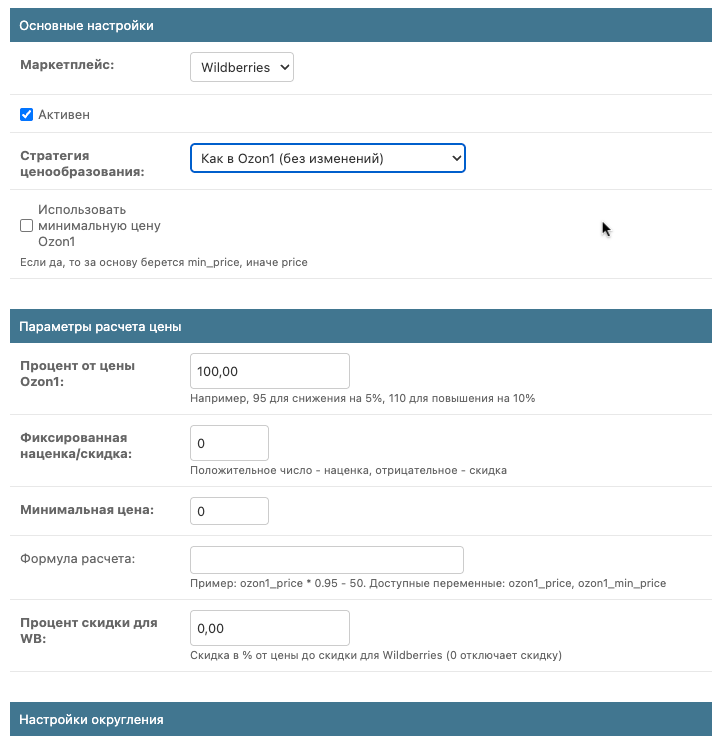Click the Фиксированная наценка/скидка input box
Image resolution: width=712 pixels, height=745 pixels.
click(x=229, y=443)
